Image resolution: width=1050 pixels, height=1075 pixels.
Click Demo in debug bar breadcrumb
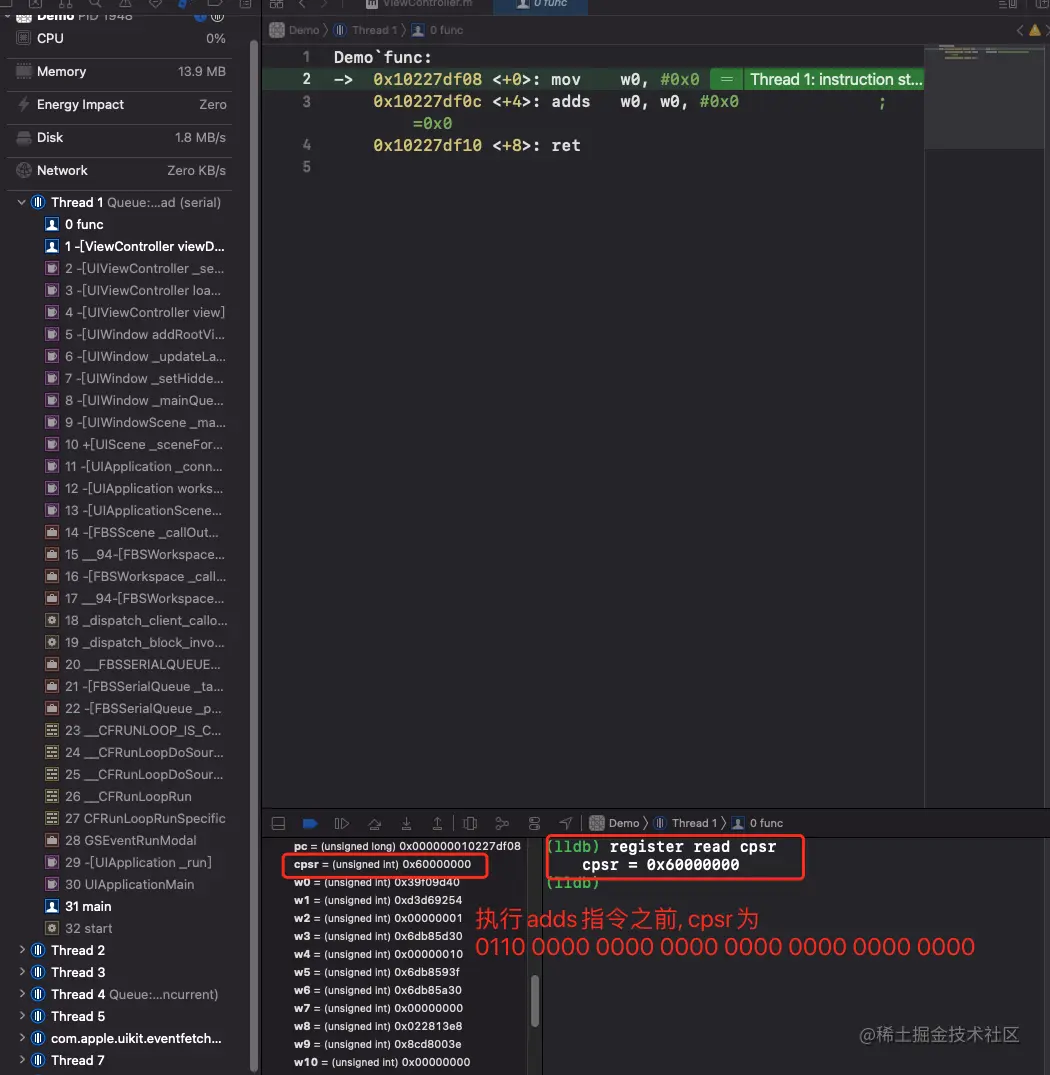[614, 823]
